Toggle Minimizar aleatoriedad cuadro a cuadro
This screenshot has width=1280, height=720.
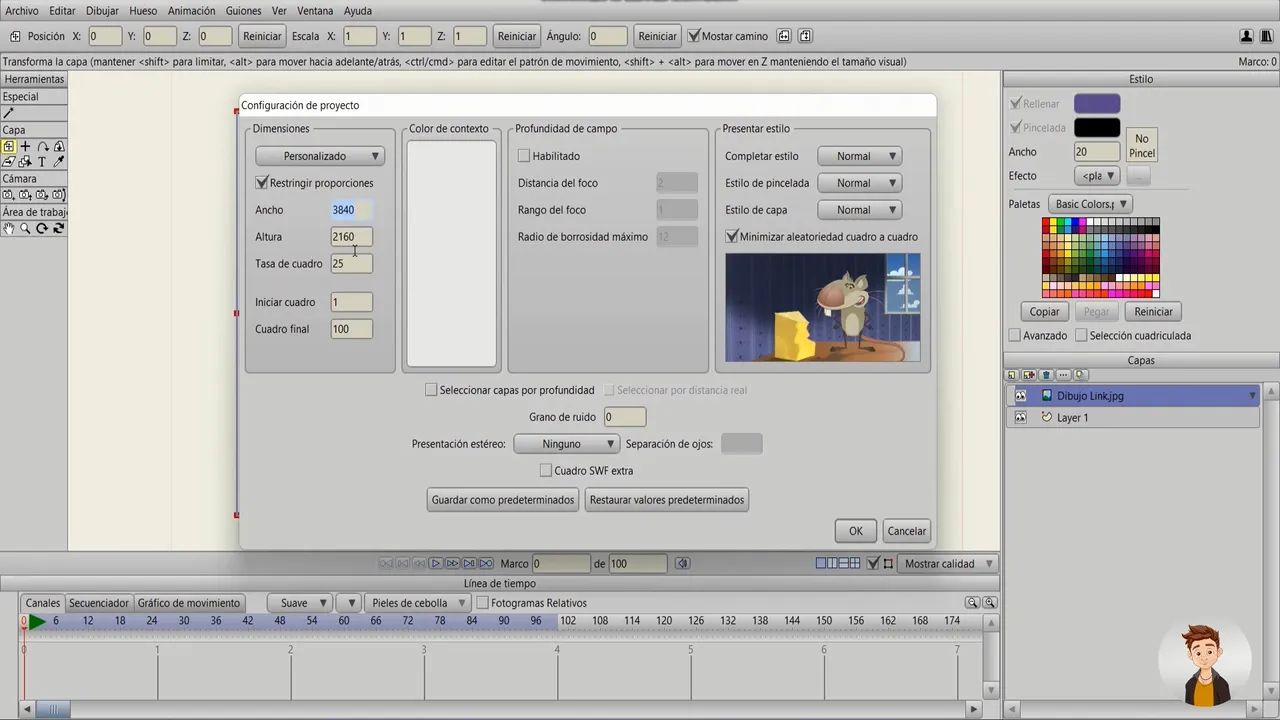click(732, 237)
